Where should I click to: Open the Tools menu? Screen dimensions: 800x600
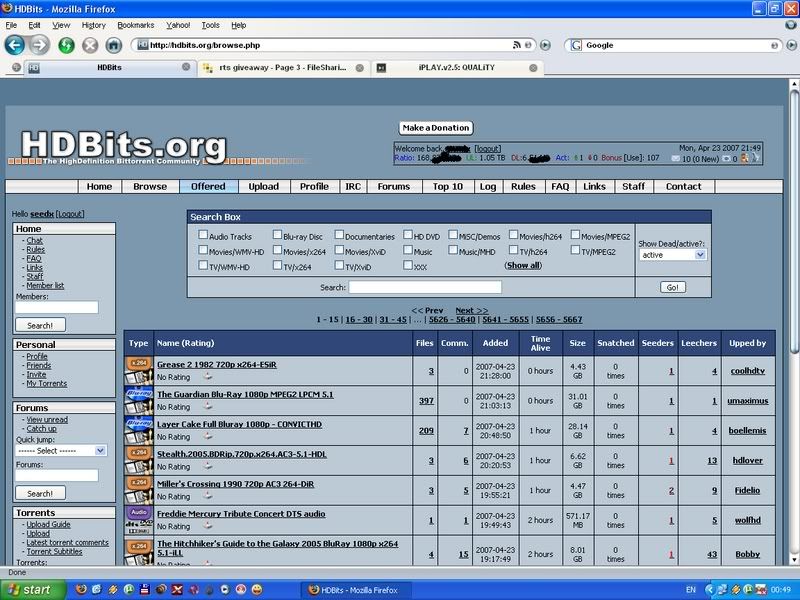[x=210, y=25]
